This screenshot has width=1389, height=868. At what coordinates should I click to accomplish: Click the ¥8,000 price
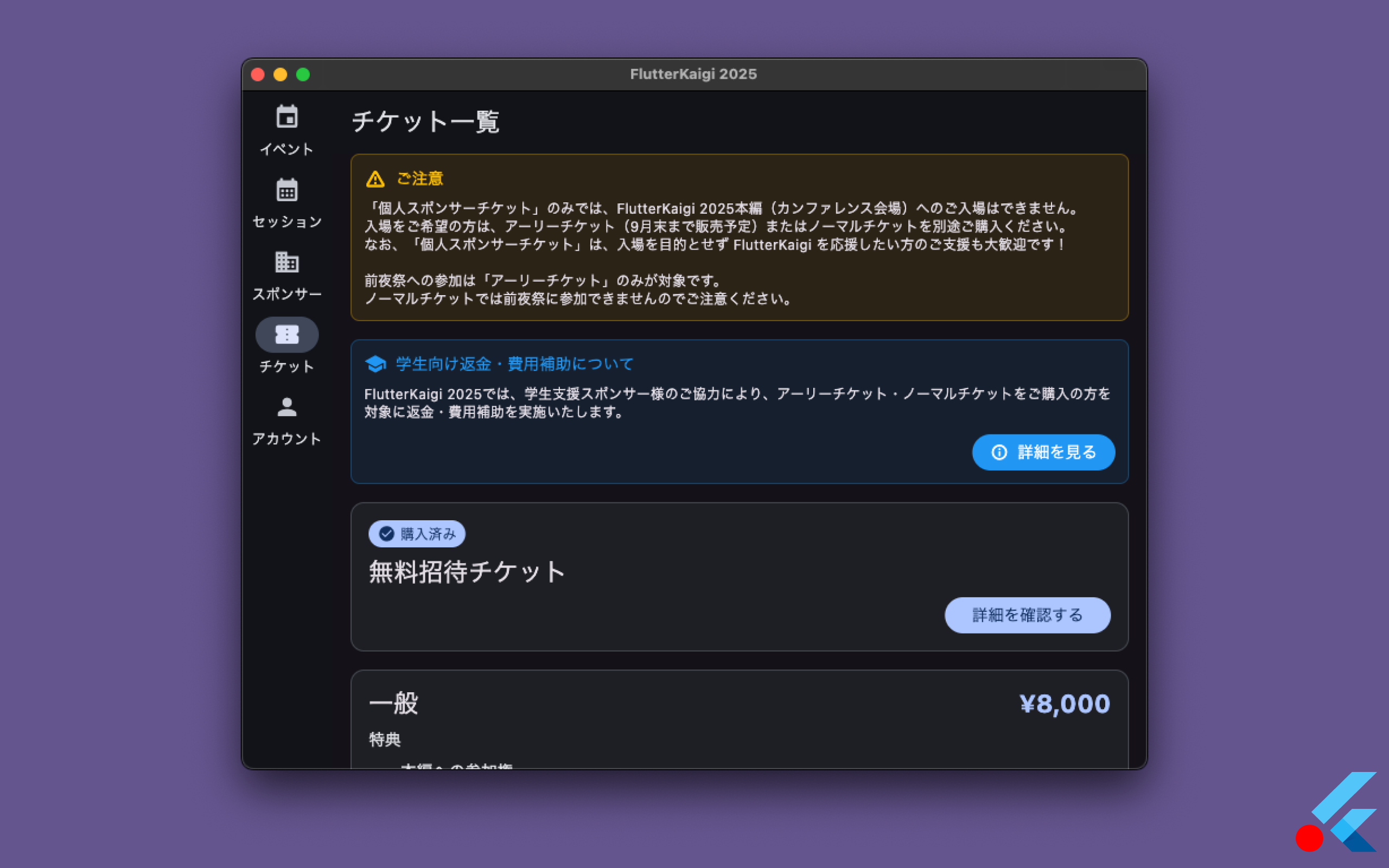(x=1065, y=704)
